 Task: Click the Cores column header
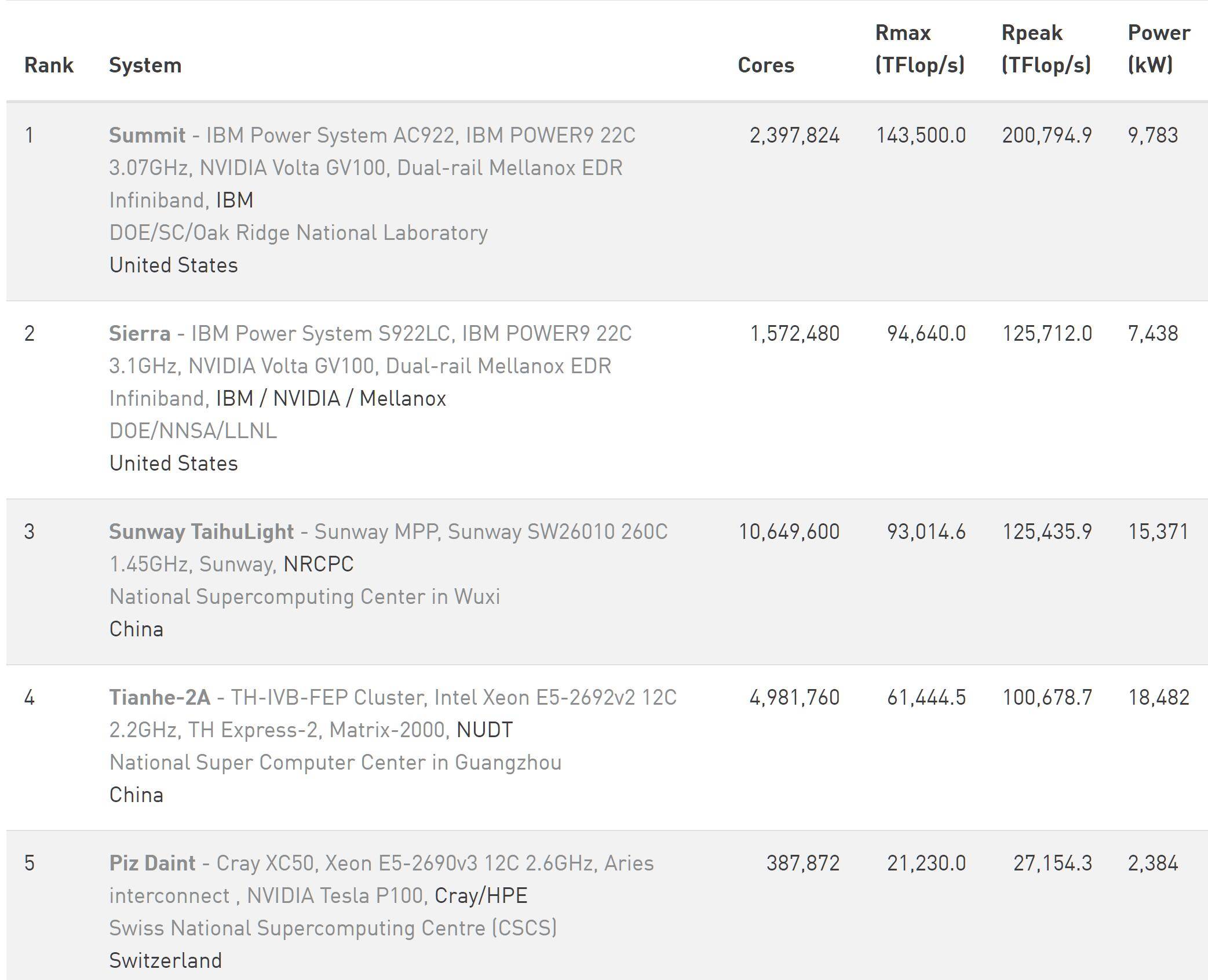(x=765, y=65)
